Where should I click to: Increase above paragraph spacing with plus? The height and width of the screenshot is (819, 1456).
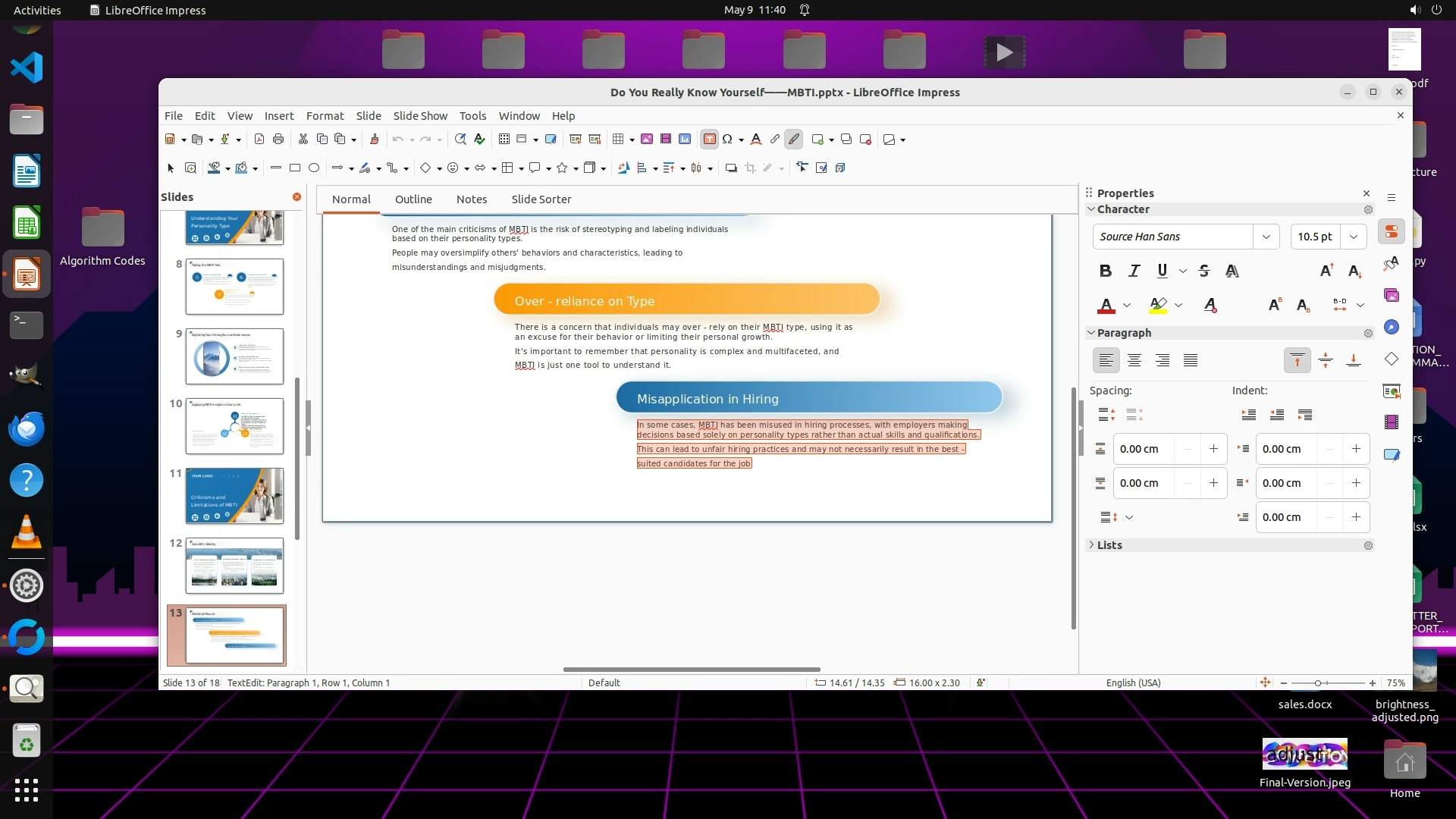coord(1213,449)
